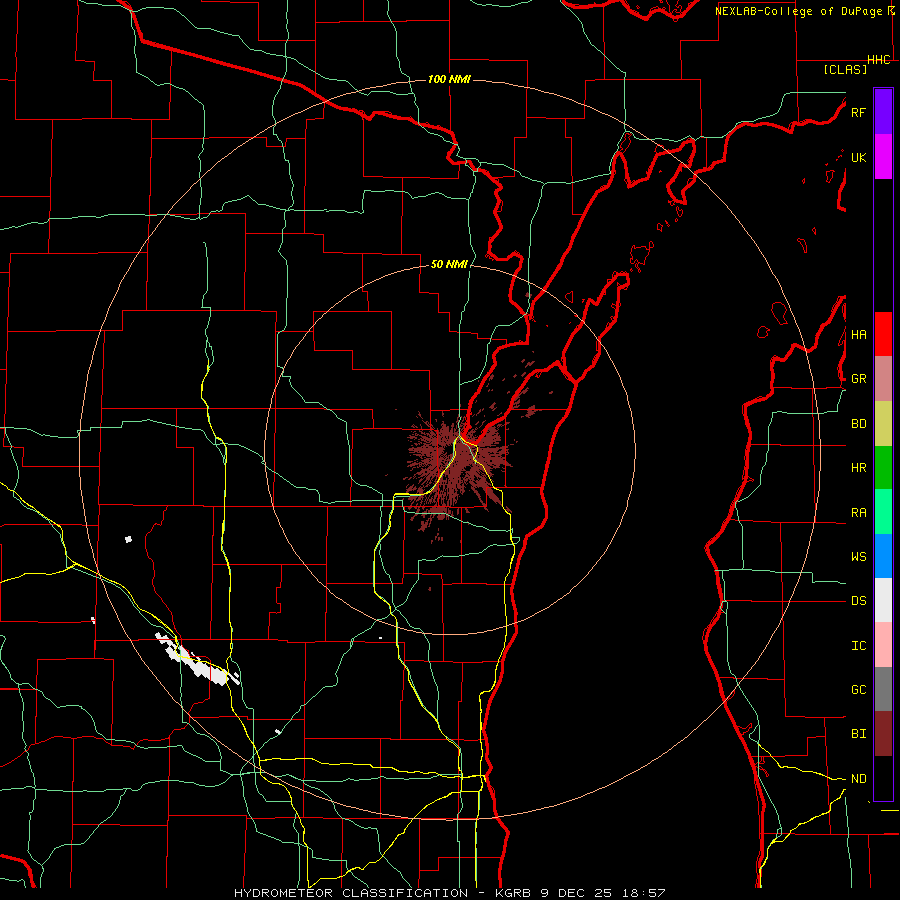Click the HA legend label
This screenshot has width=900, height=900.
point(858,335)
